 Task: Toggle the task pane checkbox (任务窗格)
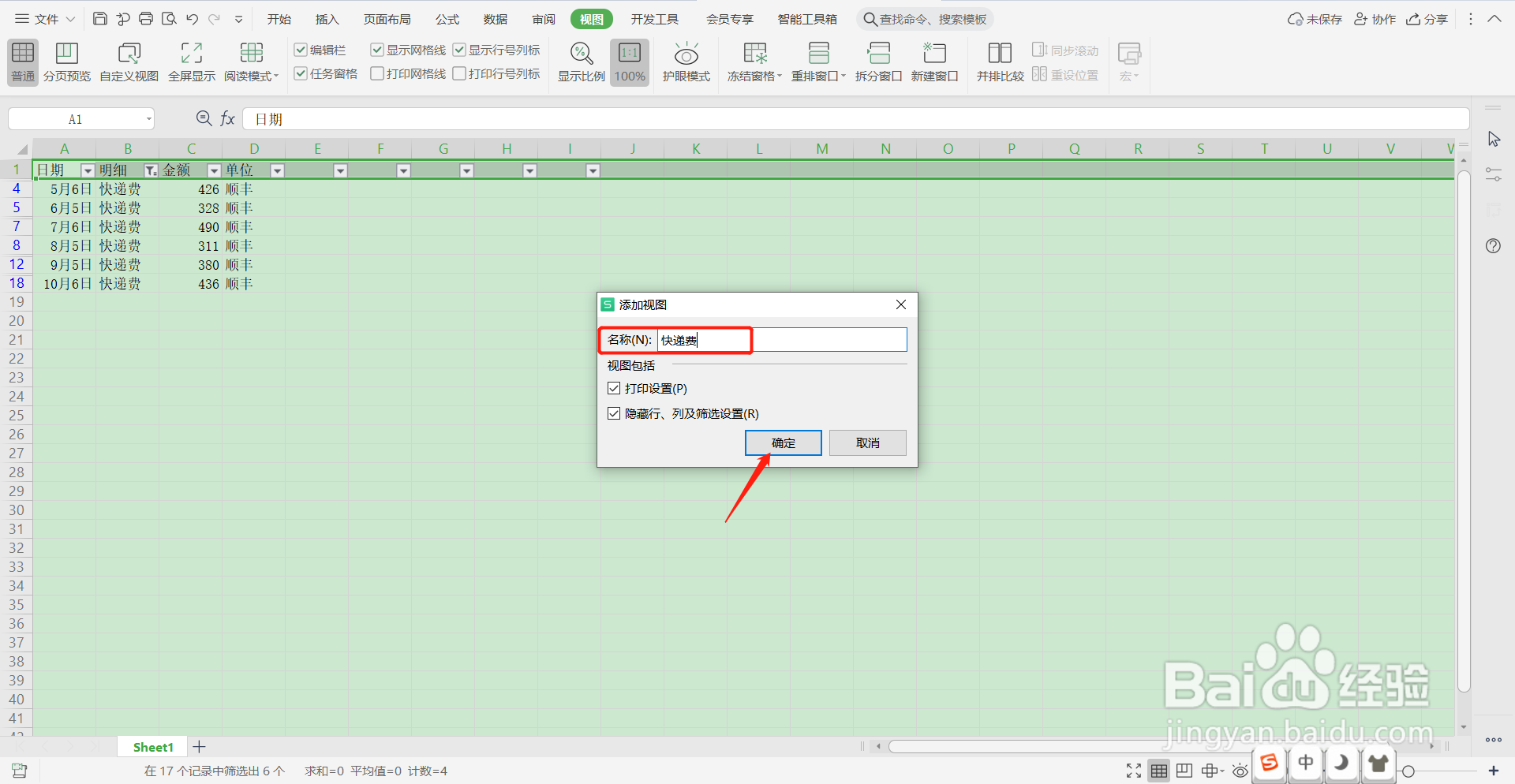click(301, 73)
